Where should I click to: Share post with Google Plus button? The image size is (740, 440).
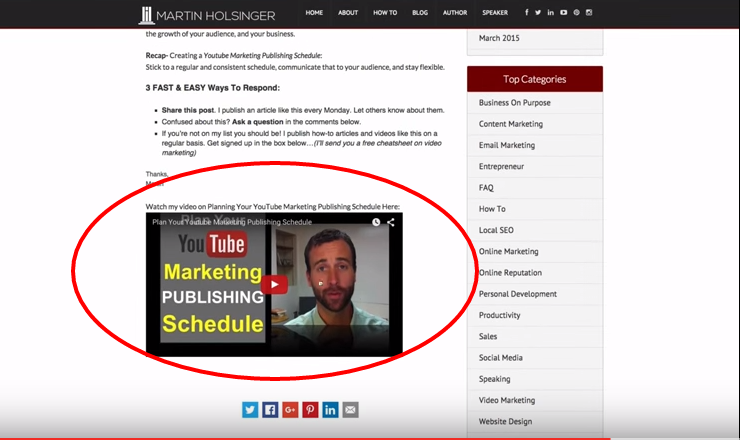click(290, 410)
